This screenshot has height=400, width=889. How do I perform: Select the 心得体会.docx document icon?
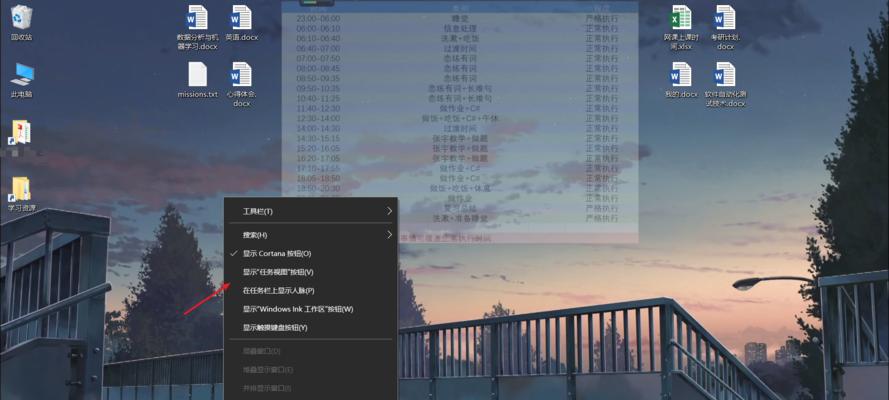point(242,84)
